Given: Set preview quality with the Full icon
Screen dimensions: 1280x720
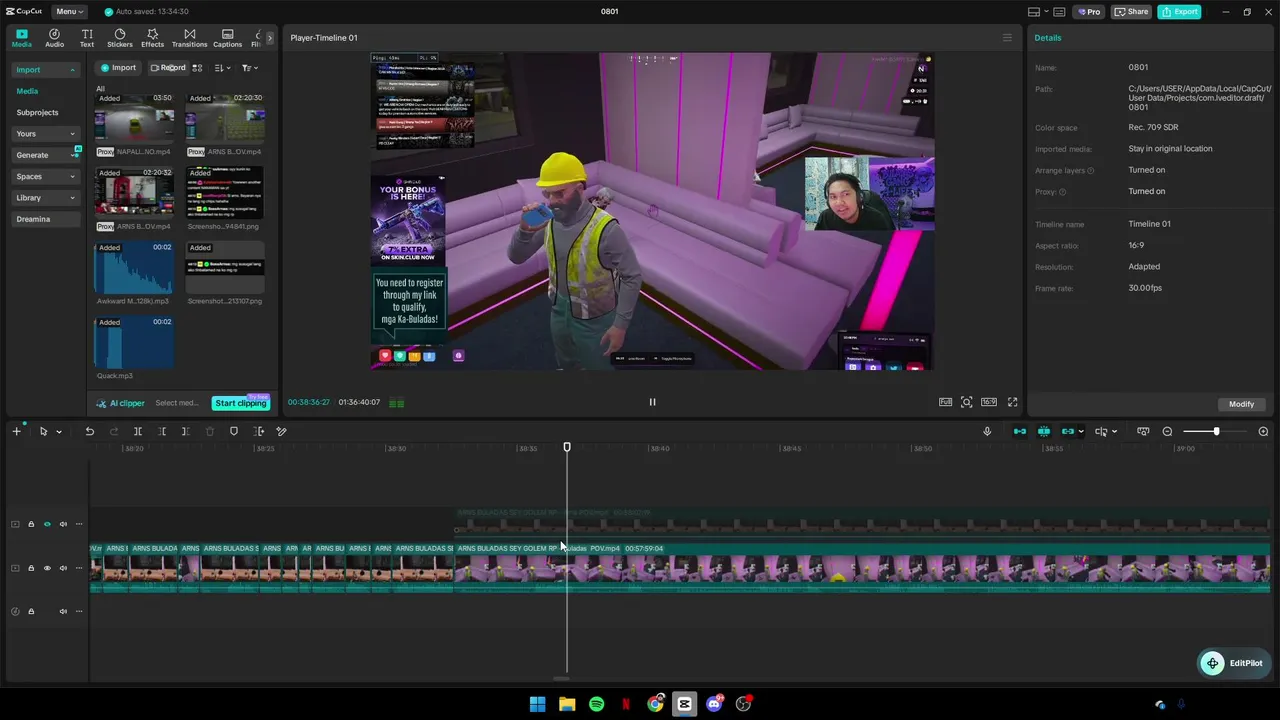Looking at the screenshot, I should click(x=945, y=402).
